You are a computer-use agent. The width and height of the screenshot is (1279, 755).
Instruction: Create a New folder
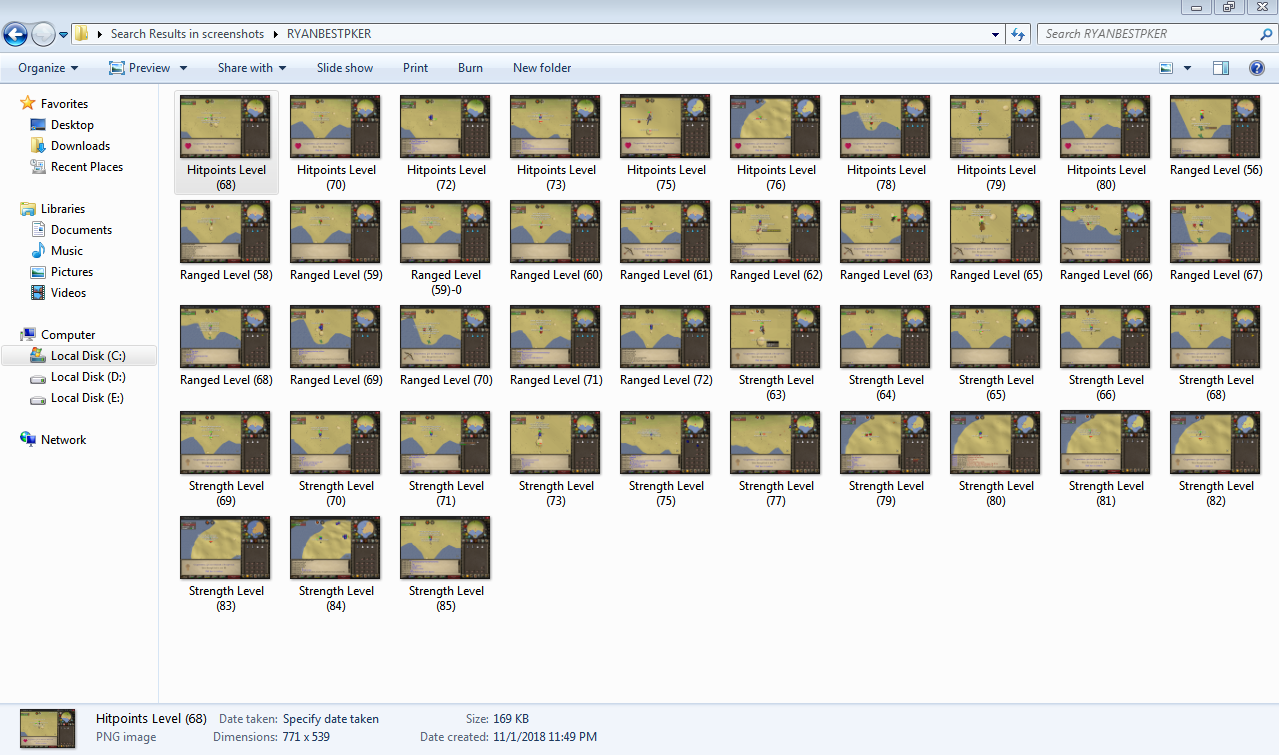click(x=542, y=68)
